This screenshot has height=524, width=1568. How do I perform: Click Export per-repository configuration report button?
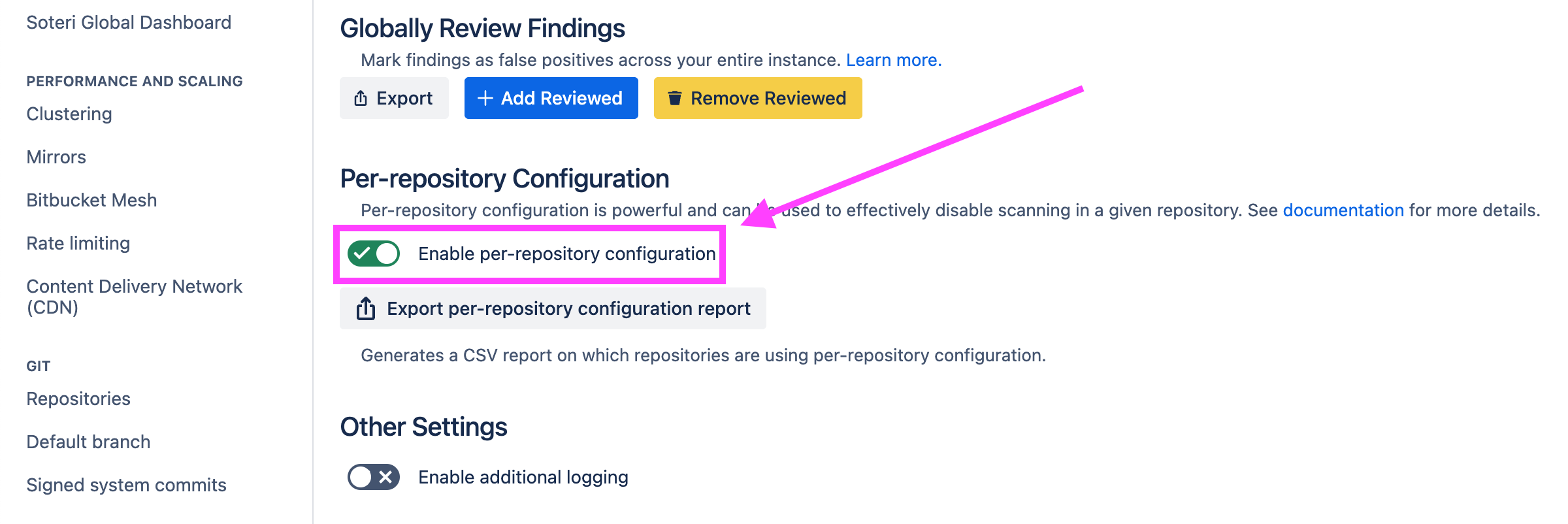(x=553, y=308)
